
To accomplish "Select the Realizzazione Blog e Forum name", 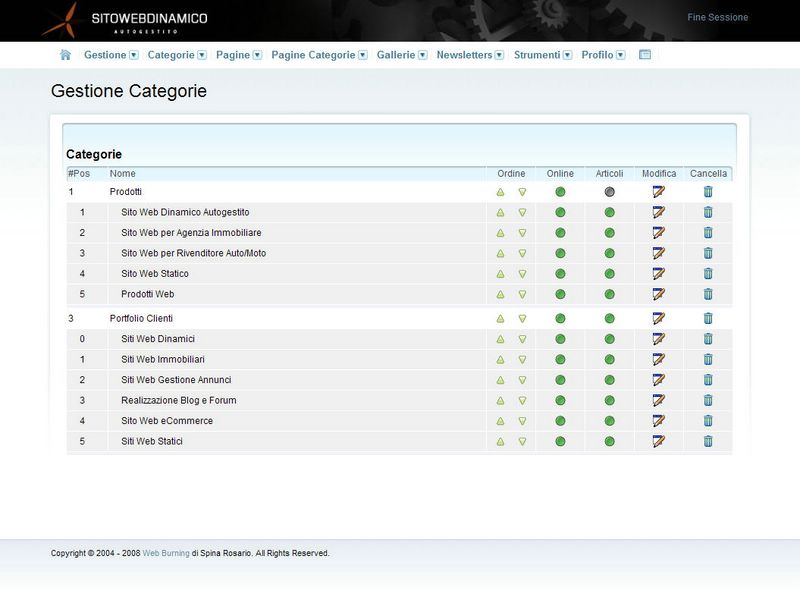I will pos(179,400).
